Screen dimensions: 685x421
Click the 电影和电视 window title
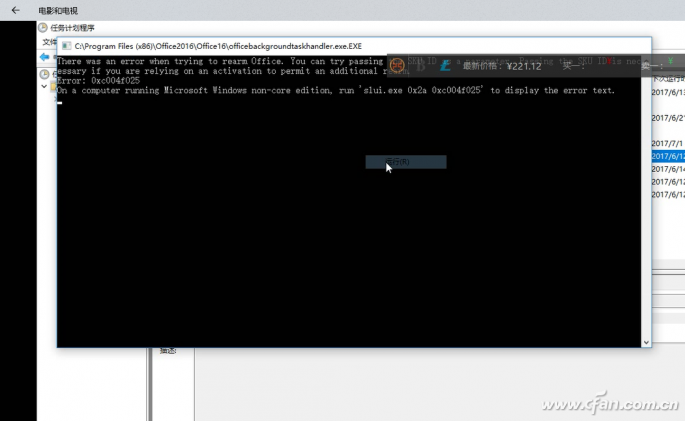[x=58, y=10]
